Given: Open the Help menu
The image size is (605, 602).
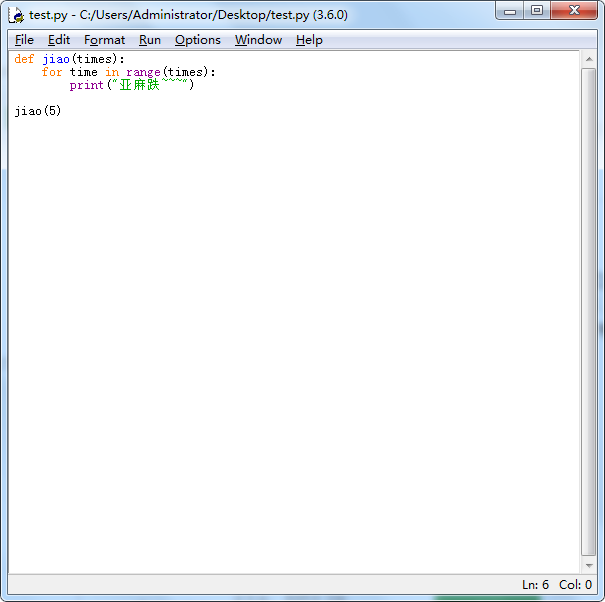Looking at the screenshot, I should click(309, 40).
